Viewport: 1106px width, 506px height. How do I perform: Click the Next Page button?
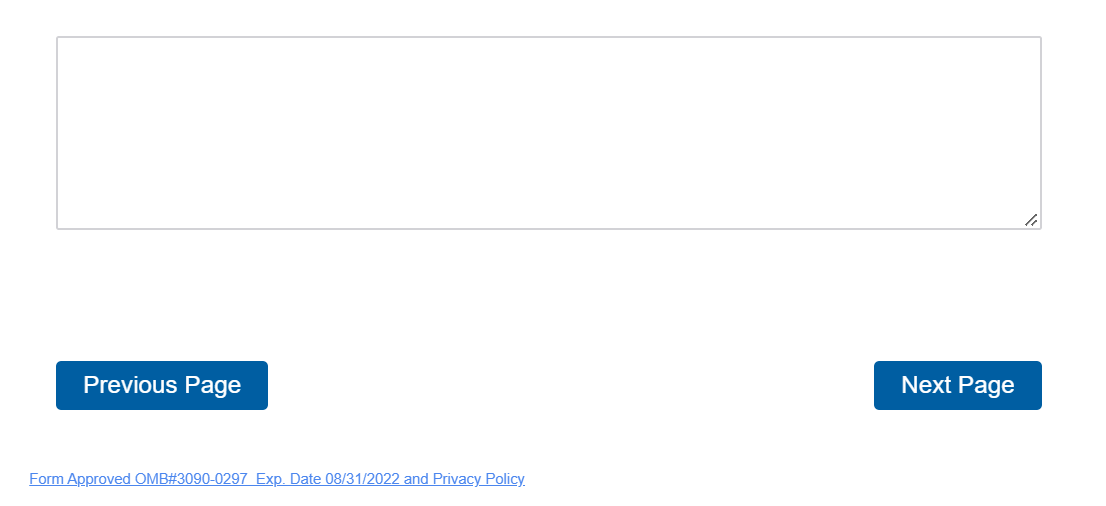957,385
